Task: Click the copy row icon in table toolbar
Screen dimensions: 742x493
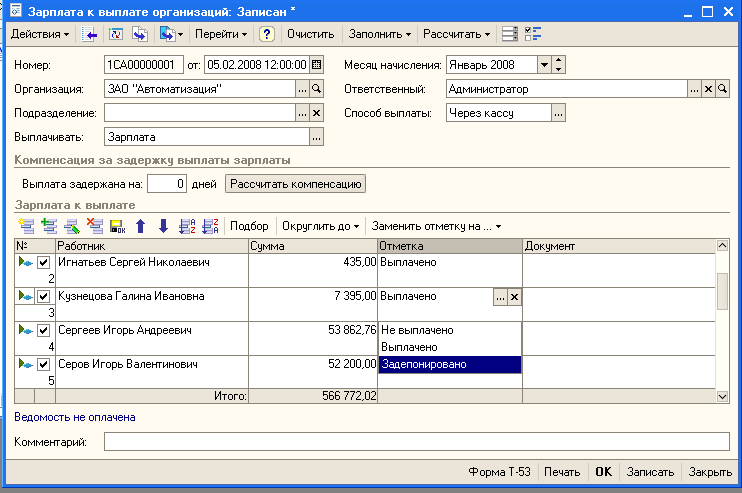Action: point(49,226)
